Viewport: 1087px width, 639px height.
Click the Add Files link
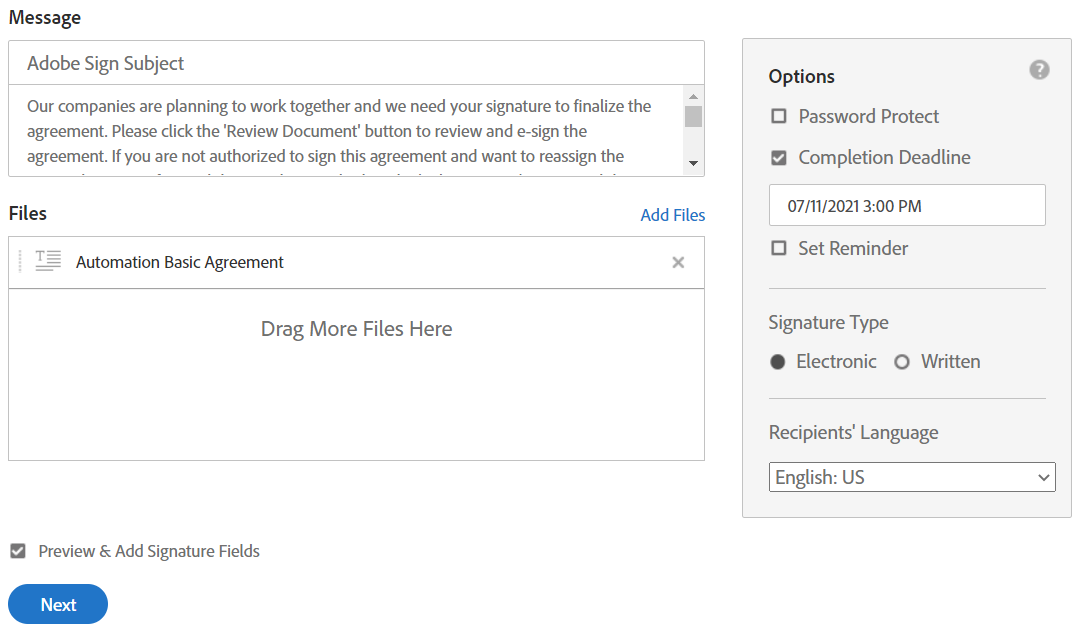672,215
